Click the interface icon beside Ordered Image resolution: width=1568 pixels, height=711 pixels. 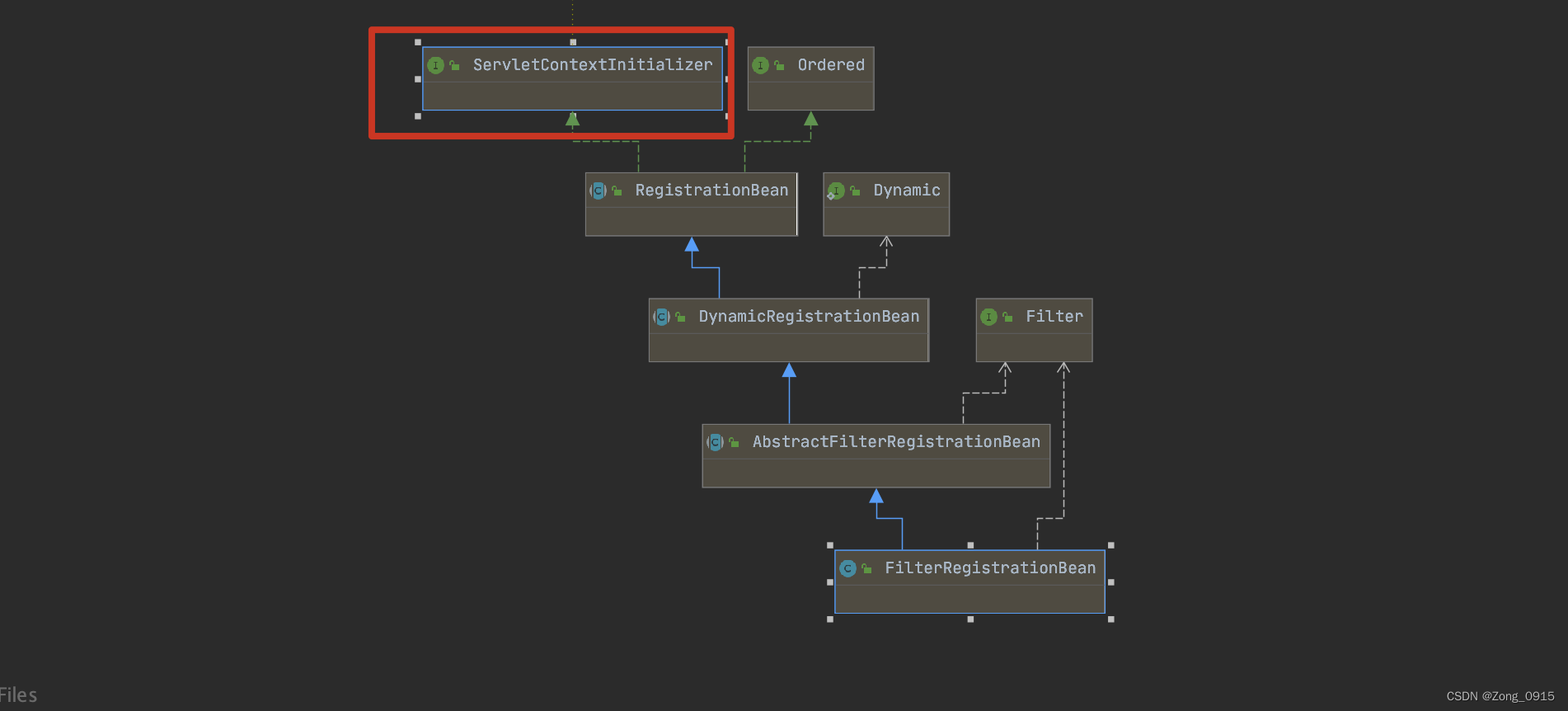761,65
